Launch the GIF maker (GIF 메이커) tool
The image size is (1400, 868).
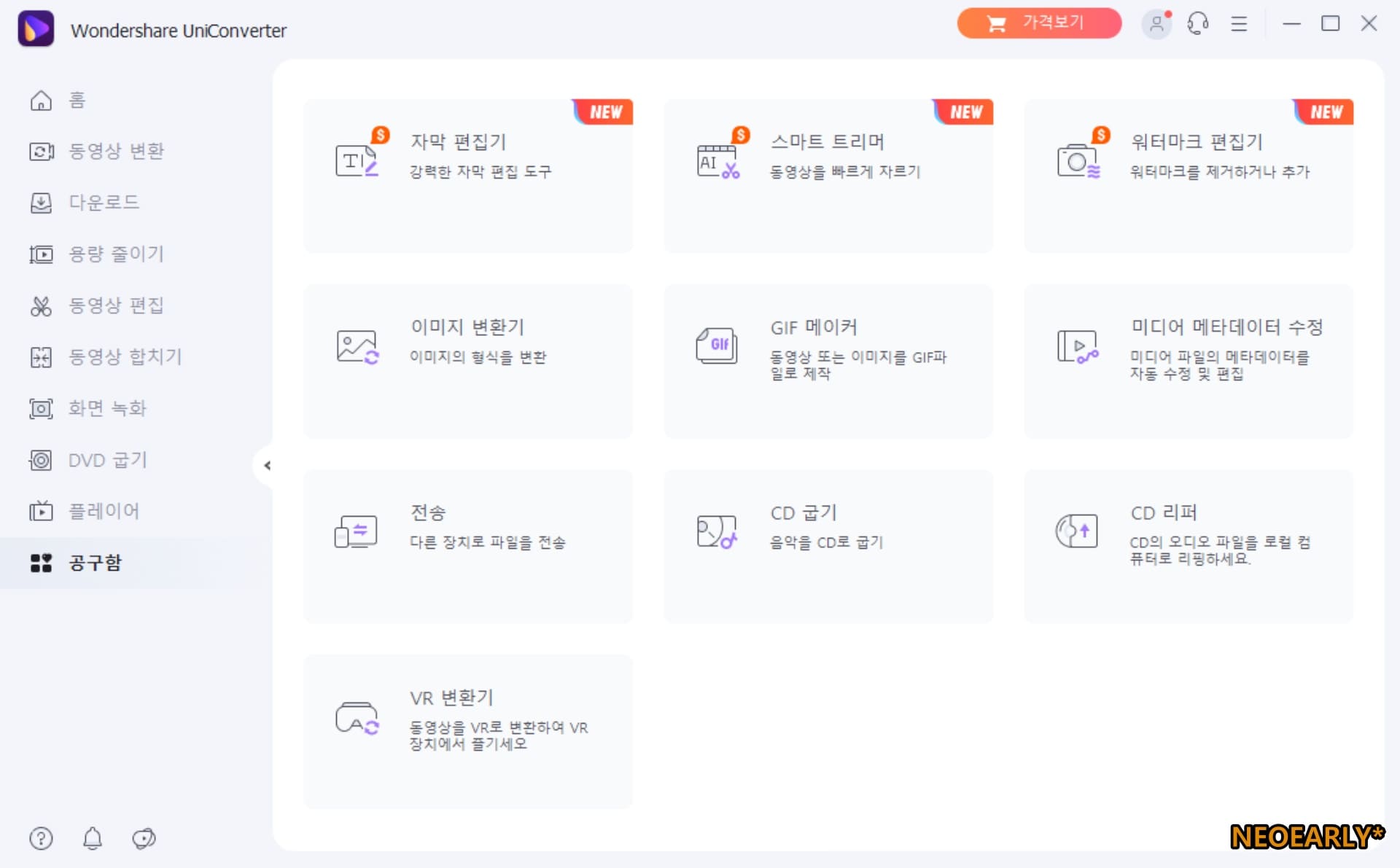828,361
